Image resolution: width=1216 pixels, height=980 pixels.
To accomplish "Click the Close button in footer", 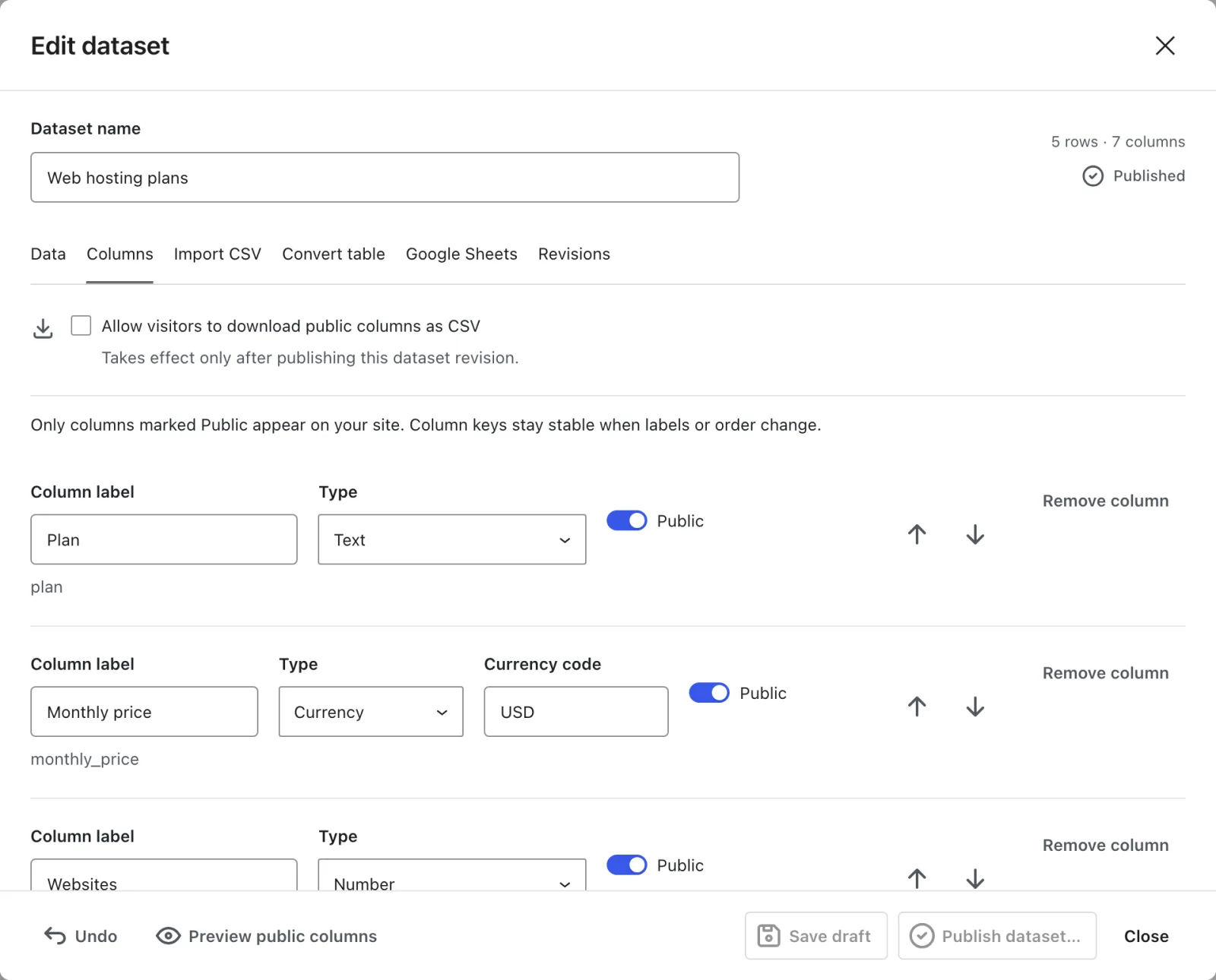I will [1146, 936].
